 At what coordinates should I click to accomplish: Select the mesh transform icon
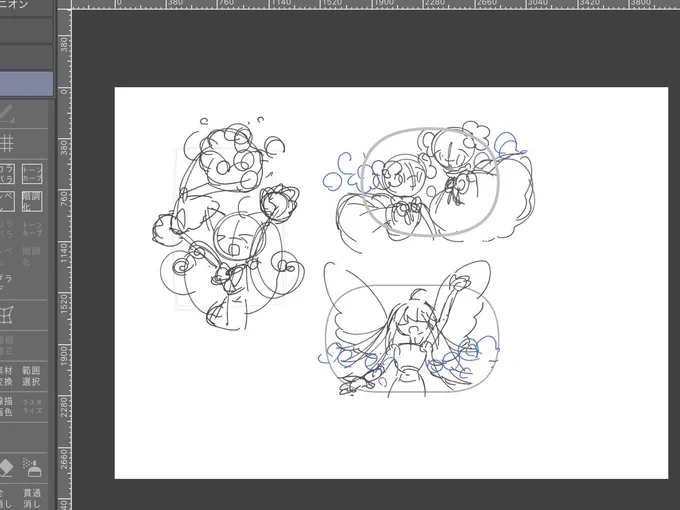pos(6,315)
